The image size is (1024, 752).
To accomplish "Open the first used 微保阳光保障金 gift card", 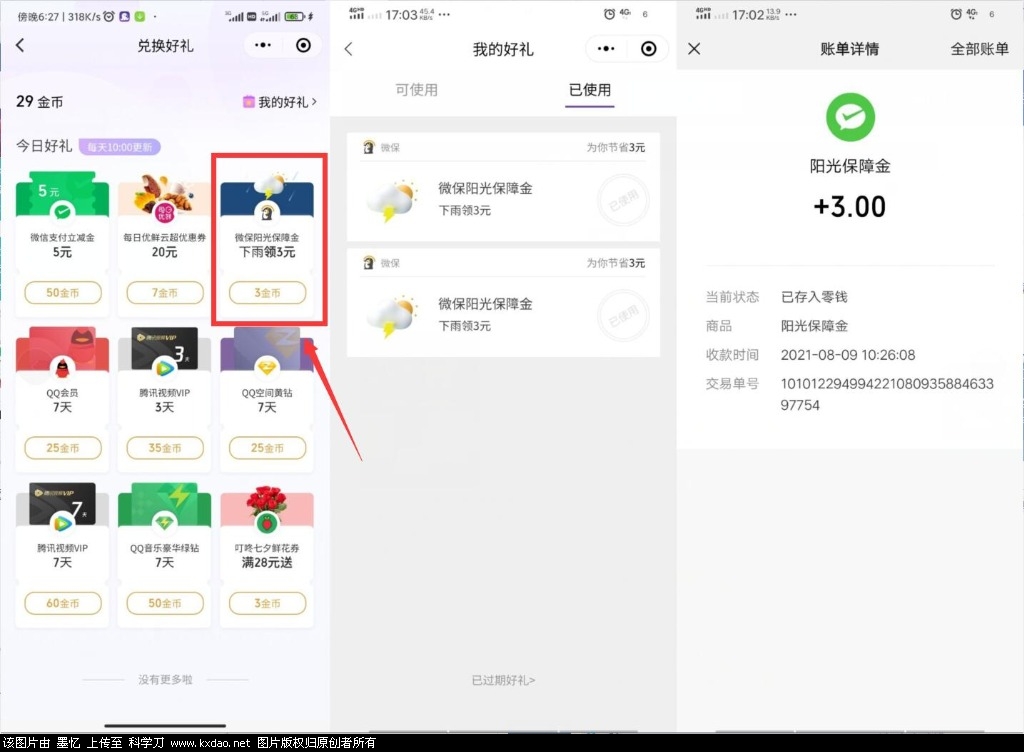I will pos(504,187).
